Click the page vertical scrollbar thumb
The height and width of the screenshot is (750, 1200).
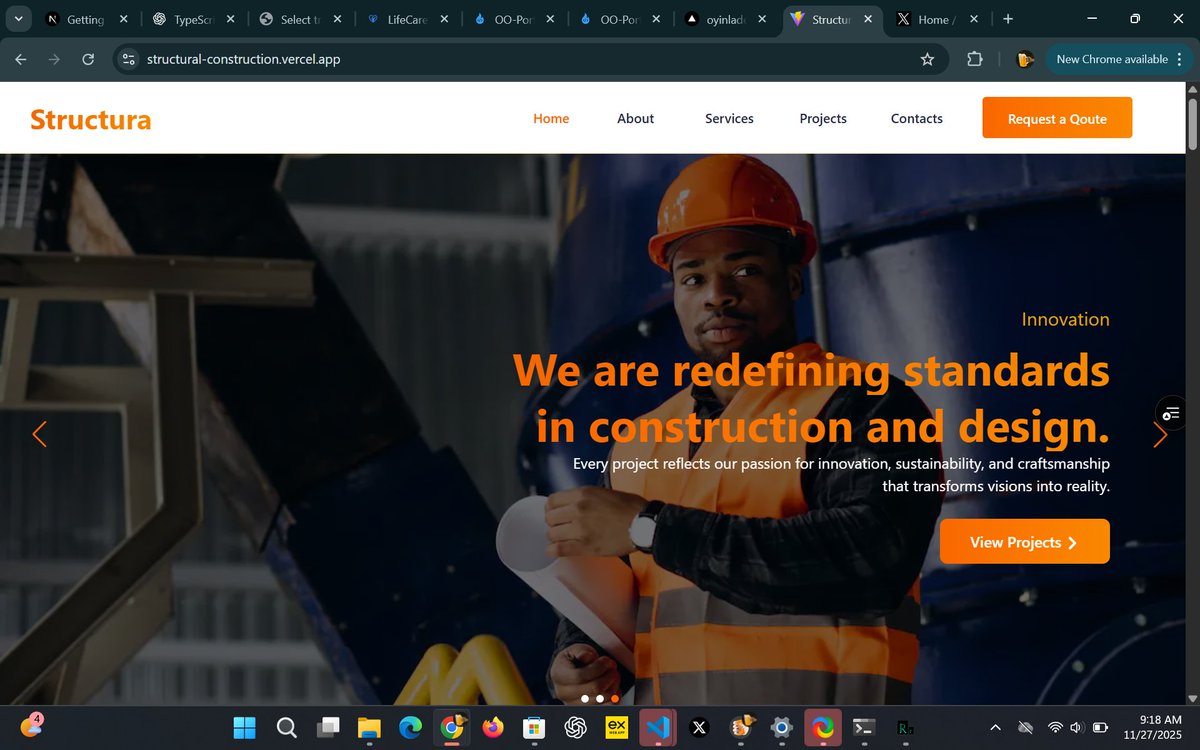point(1192,124)
